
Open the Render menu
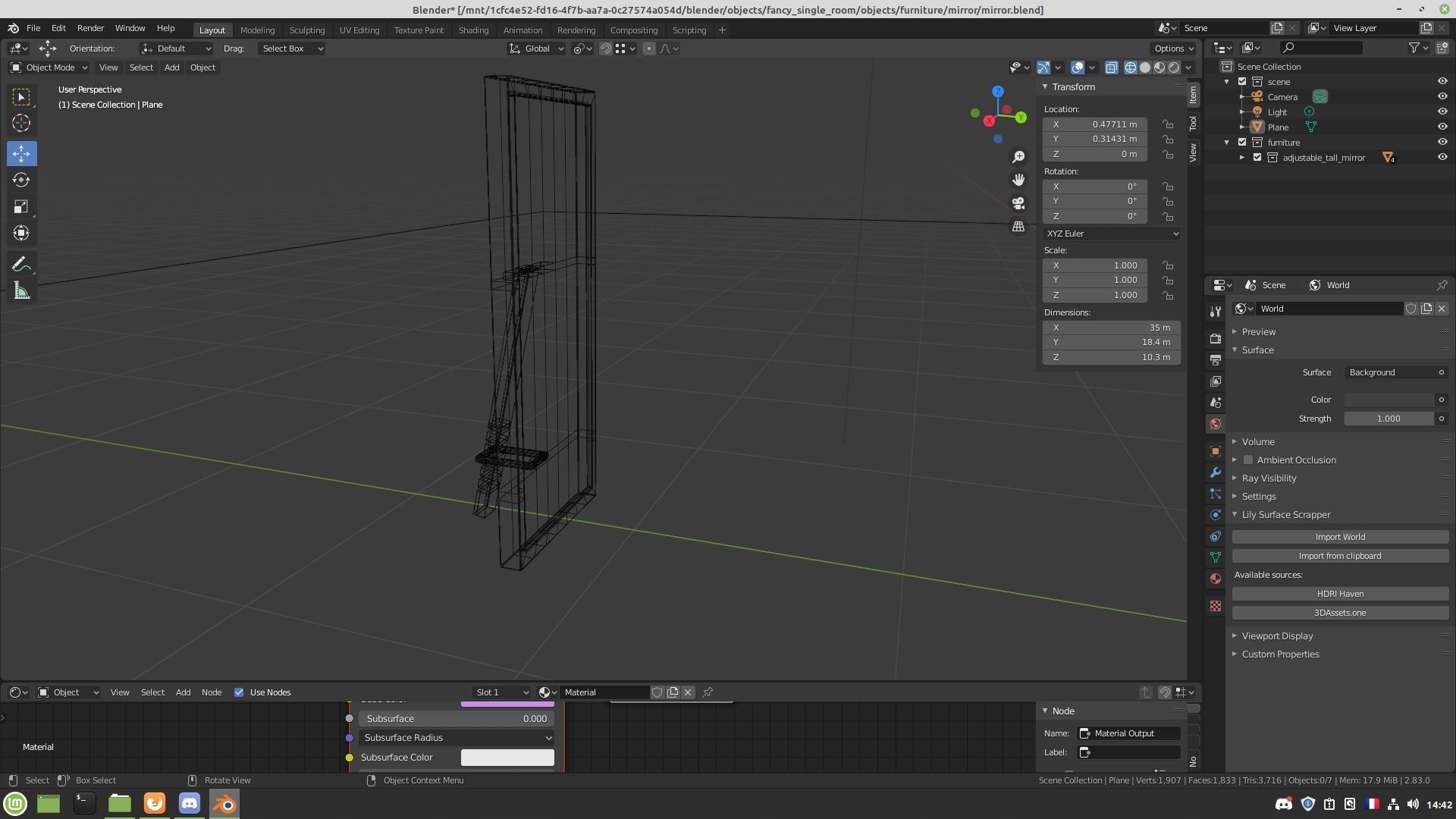90,28
